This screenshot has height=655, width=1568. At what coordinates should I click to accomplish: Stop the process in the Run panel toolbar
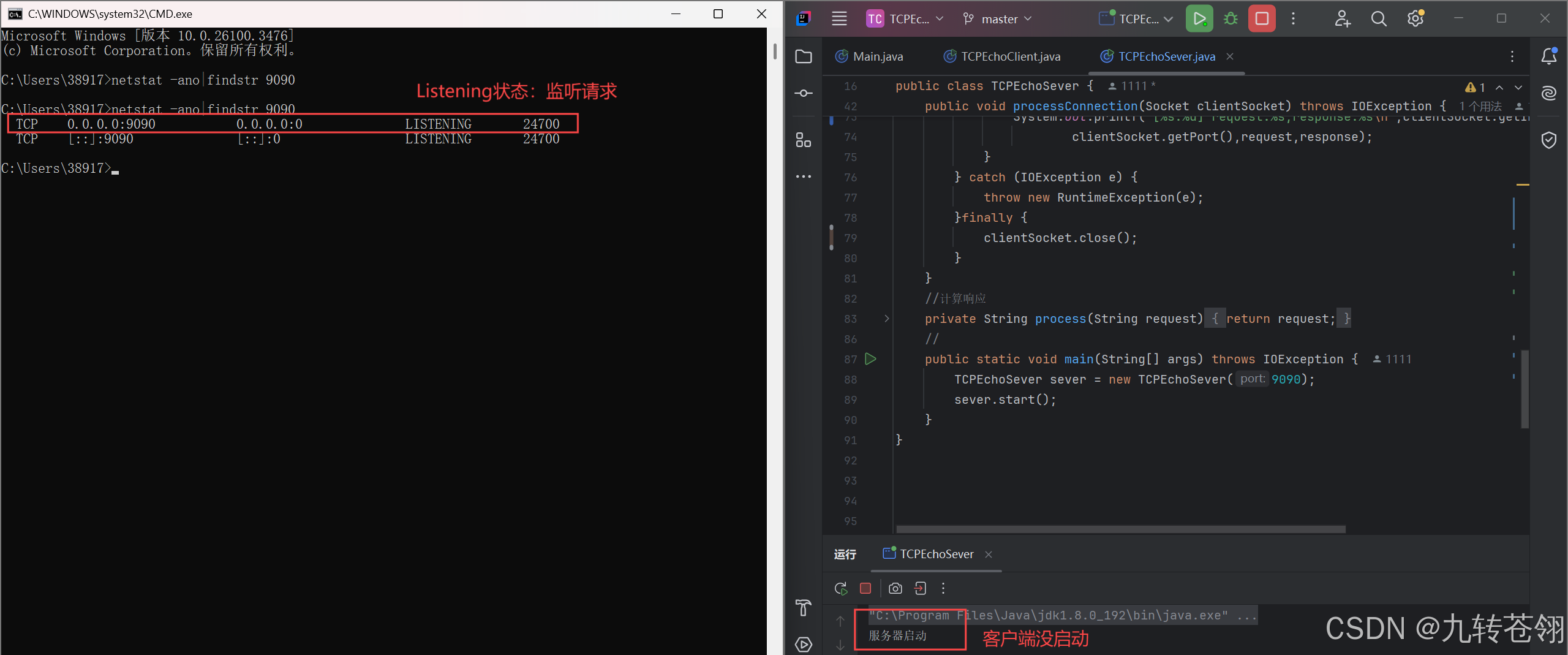coord(865,588)
